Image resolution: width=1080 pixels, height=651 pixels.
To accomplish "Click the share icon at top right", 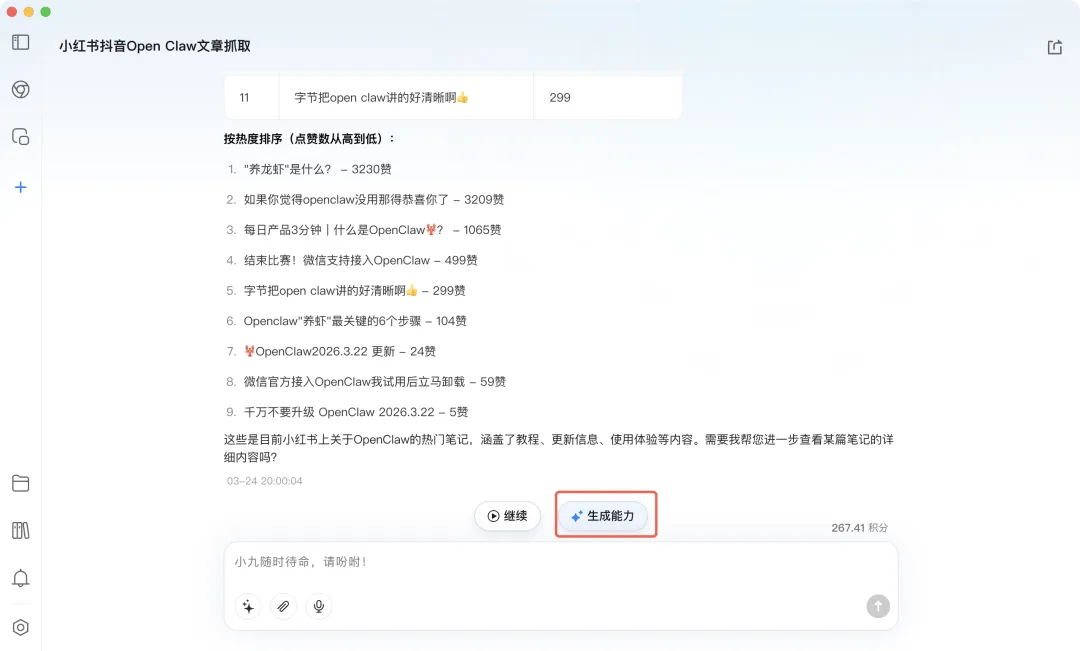I will (1055, 47).
